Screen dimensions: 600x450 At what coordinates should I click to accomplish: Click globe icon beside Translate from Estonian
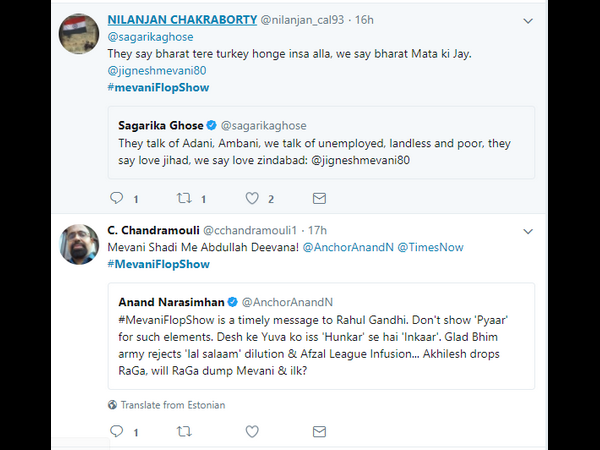113,405
